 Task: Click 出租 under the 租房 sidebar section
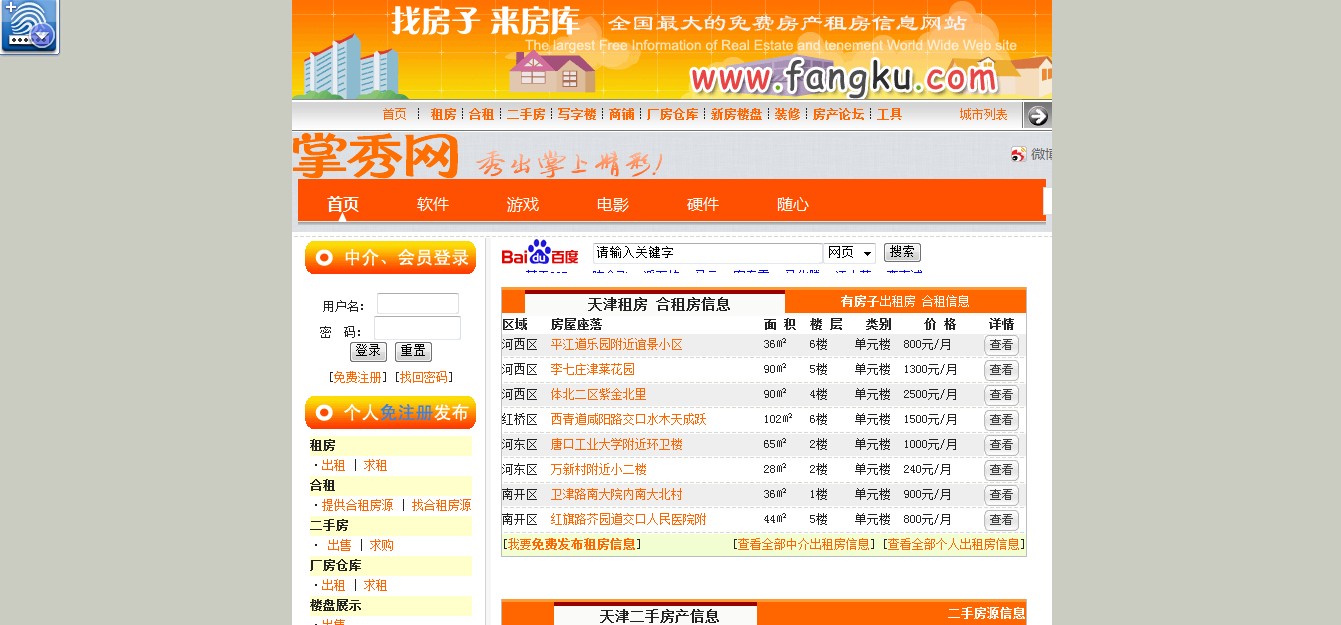point(333,465)
